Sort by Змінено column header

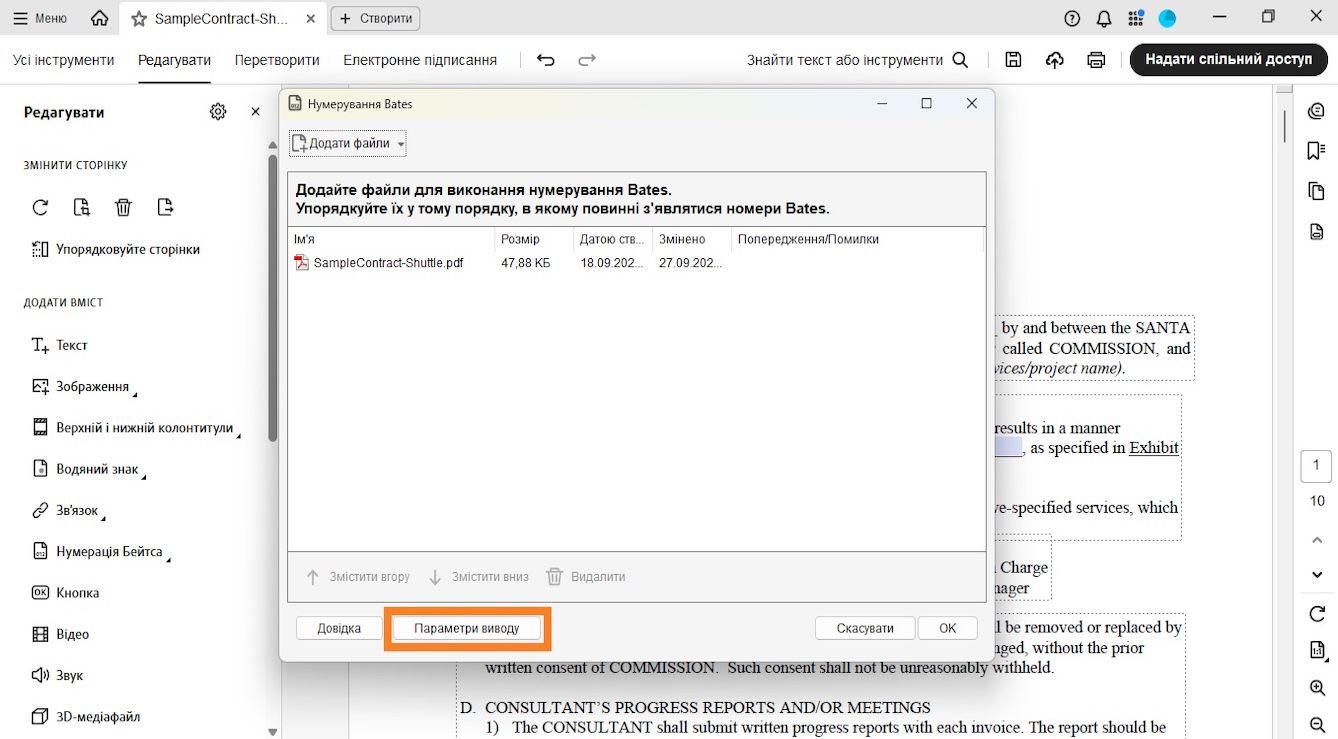click(x=691, y=239)
